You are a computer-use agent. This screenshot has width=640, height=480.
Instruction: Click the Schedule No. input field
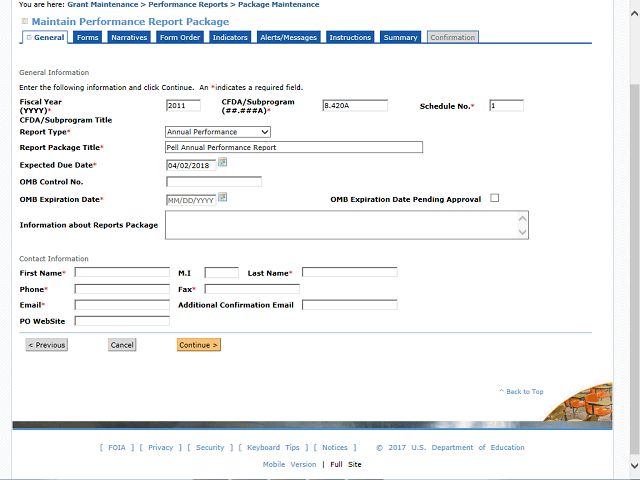(506, 106)
